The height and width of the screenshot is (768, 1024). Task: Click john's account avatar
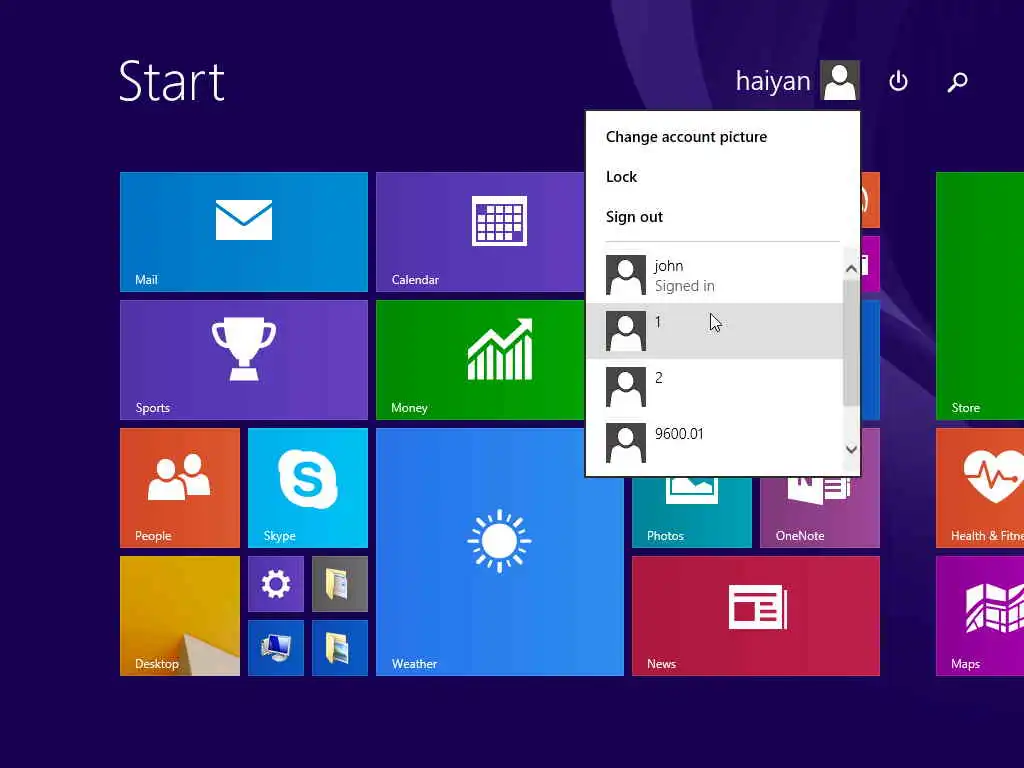coord(626,275)
